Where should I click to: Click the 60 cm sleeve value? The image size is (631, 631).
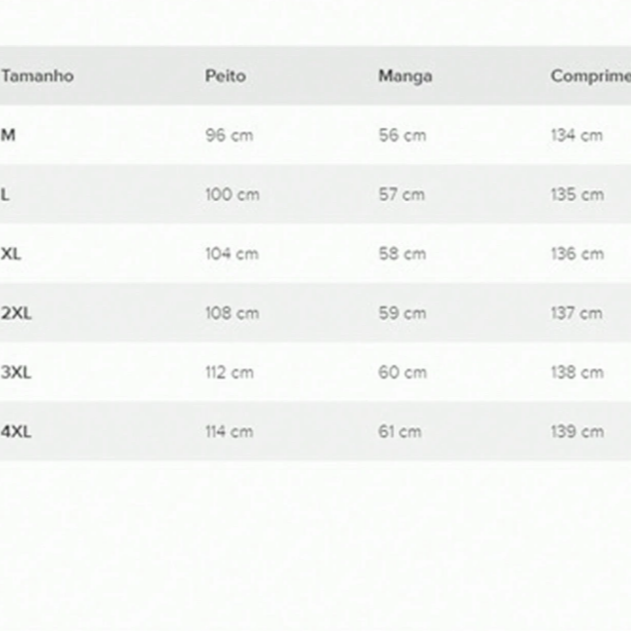pyautogui.click(x=402, y=372)
